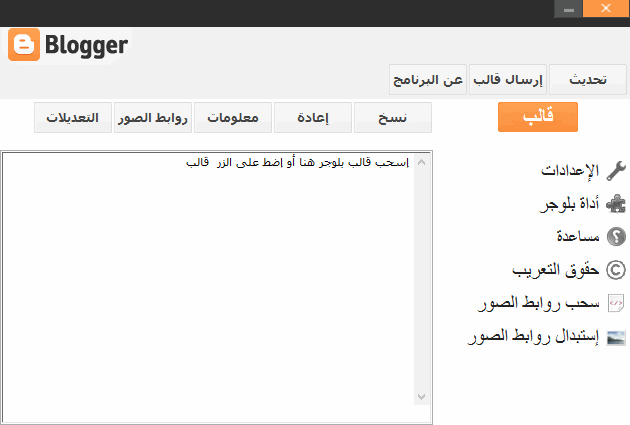
Task: Click the Blogger logo icon
Action: (x=24, y=45)
